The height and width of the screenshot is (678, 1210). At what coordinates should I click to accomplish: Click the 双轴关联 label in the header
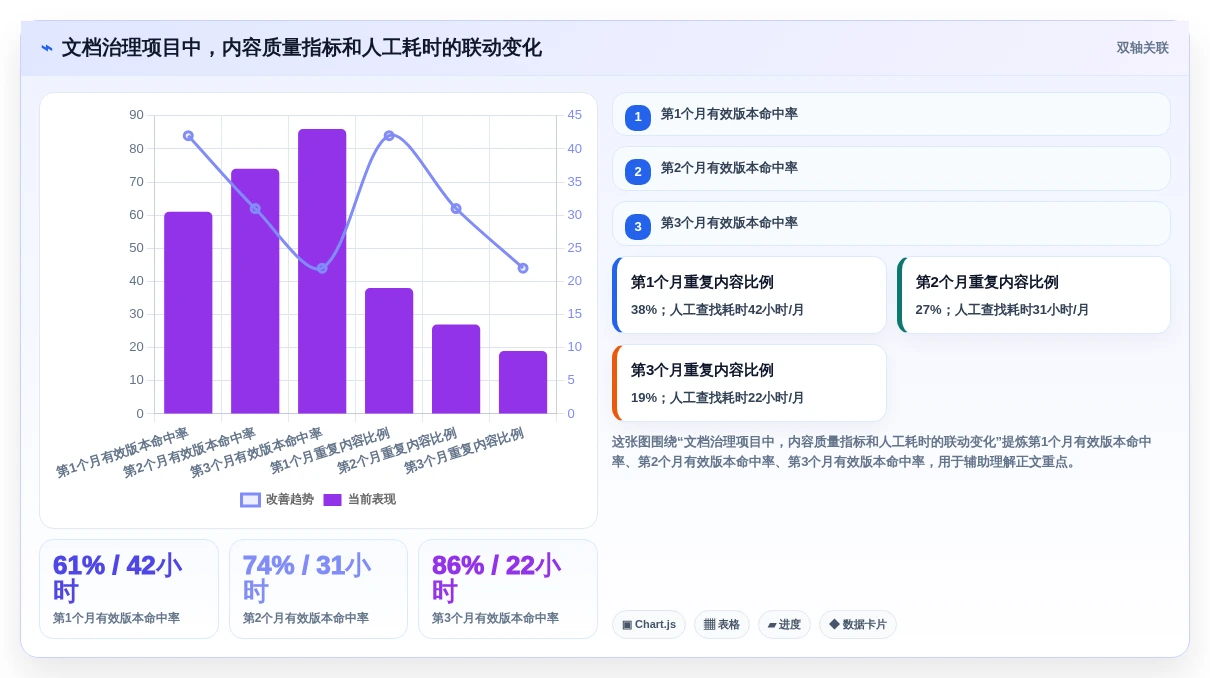[1142, 48]
